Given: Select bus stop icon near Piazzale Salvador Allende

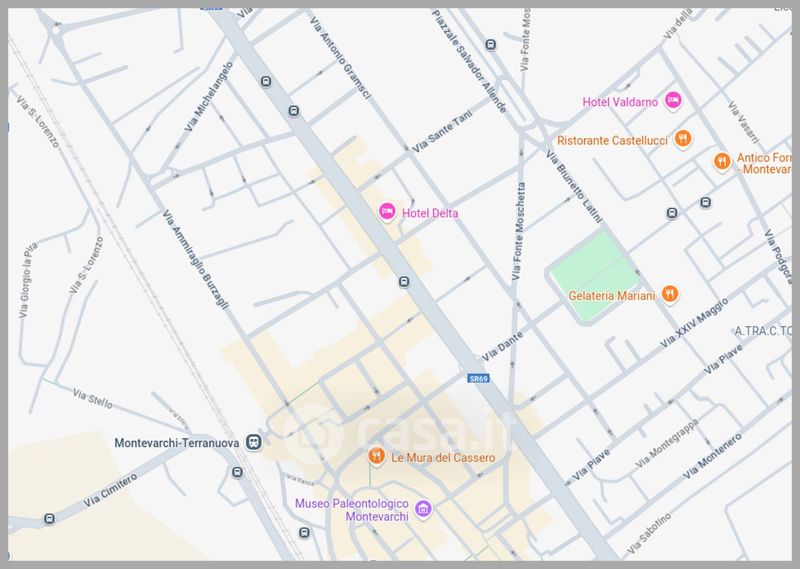Looking at the screenshot, I should [x=490, y=44].
